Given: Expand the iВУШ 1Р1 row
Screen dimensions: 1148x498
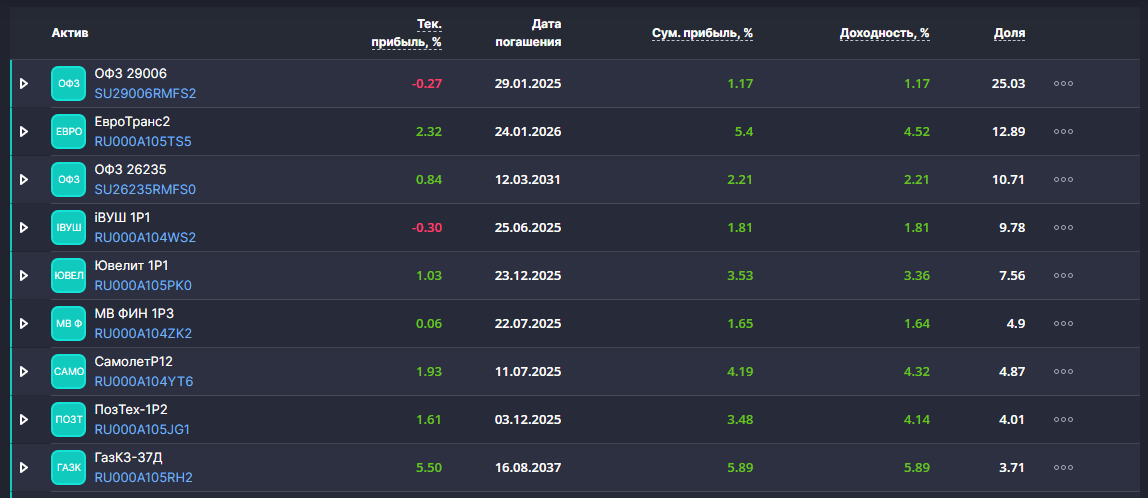Looking at the screenshot, I should (23, 228).
